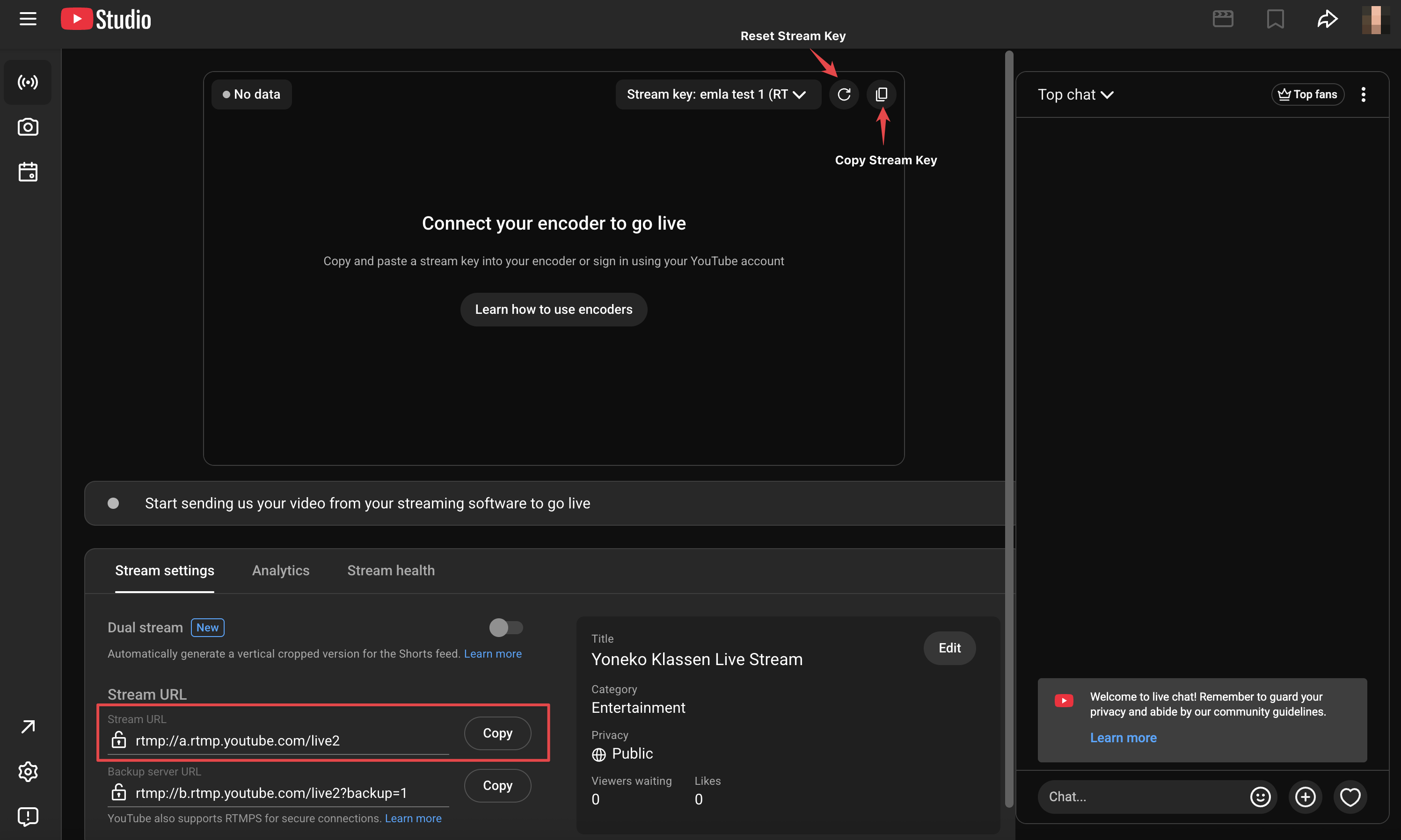Click the clapperboard icon in top bar
This screenshot has height=840, width=1401.
tap(1223, 19)
